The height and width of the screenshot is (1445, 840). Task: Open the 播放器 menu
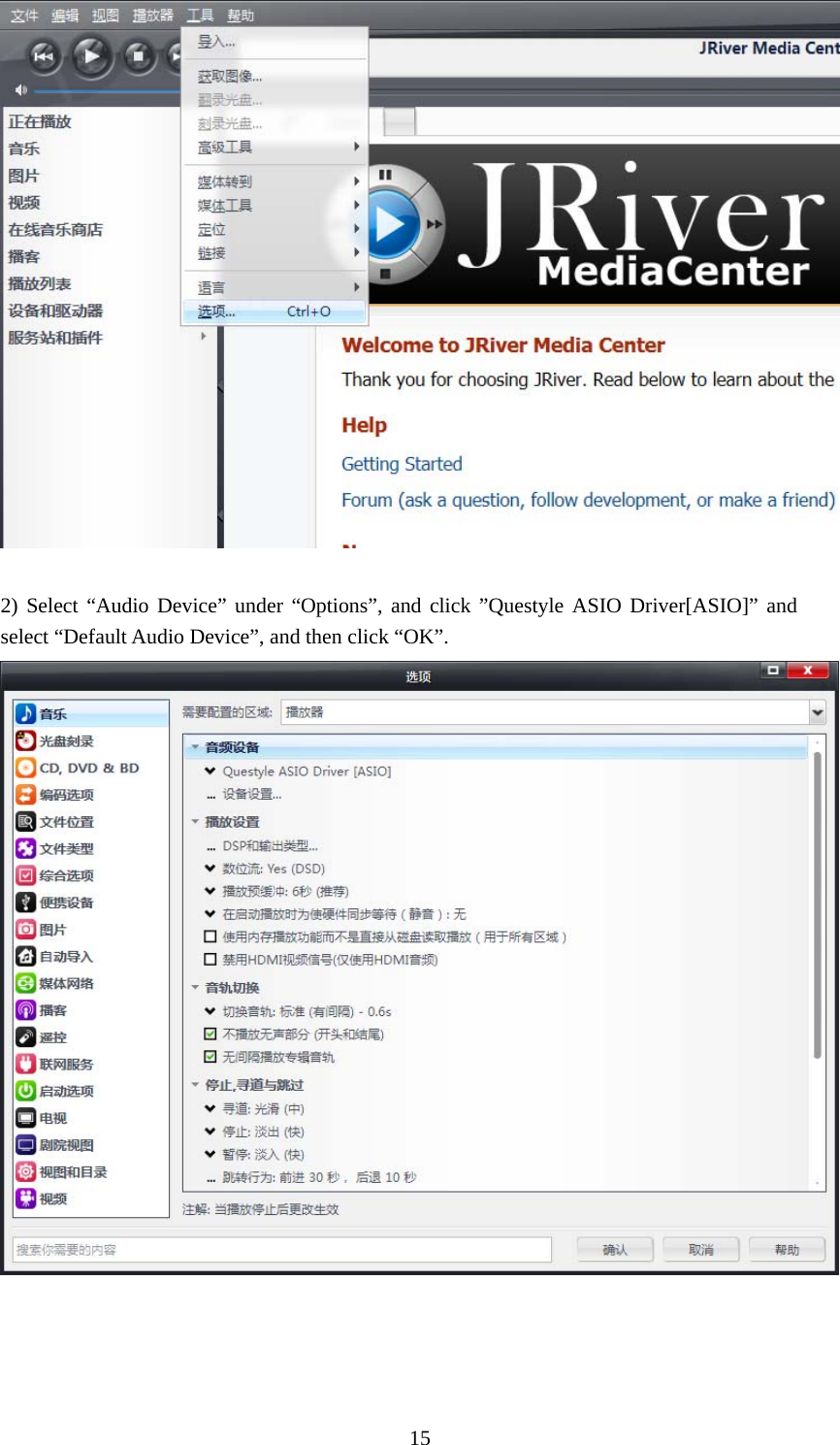click(153, 16)
